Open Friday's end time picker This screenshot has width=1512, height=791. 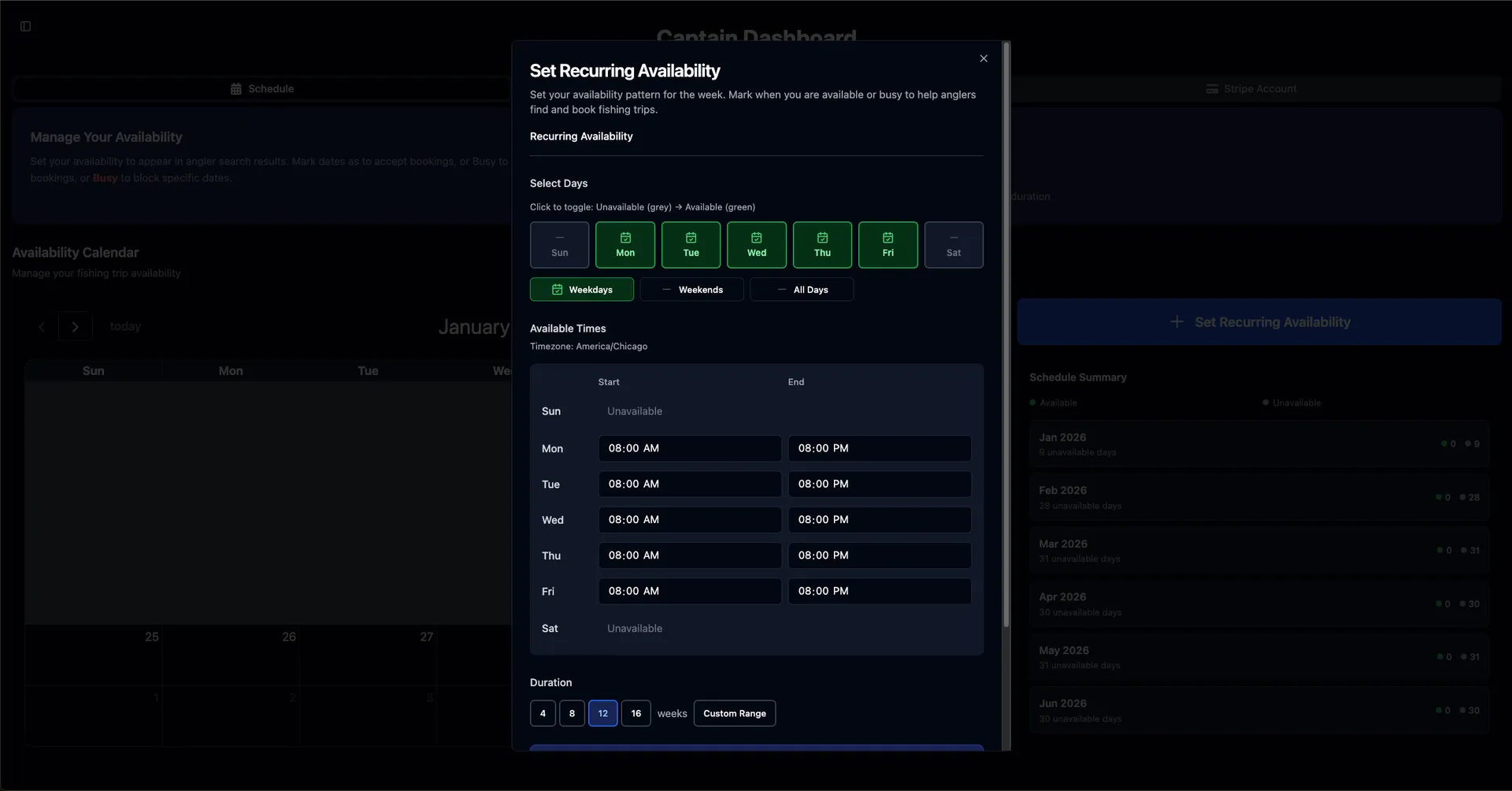pyautogui.click(x=880, y=591)
